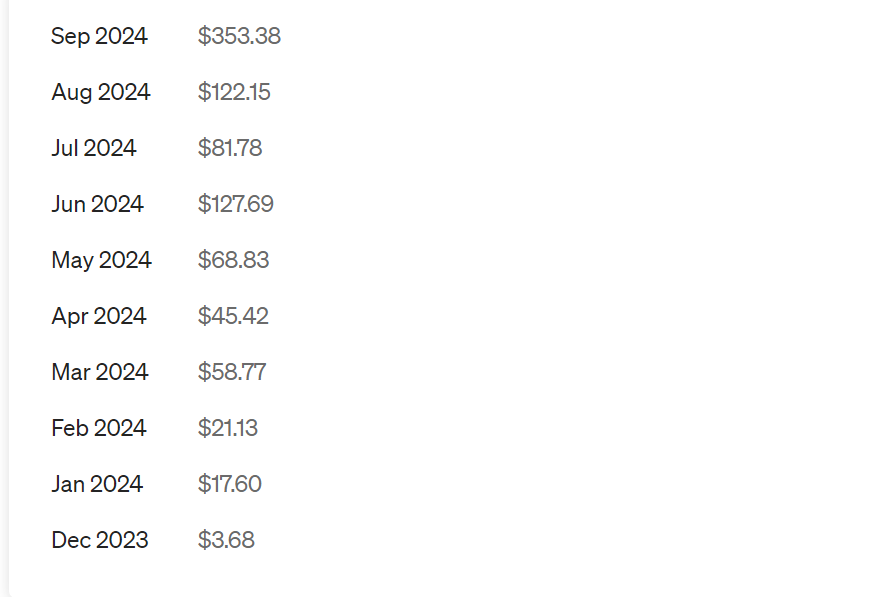Click the $17.60 amount
Viewport: 894px width, 597px height.
click(x=230, y=484)
